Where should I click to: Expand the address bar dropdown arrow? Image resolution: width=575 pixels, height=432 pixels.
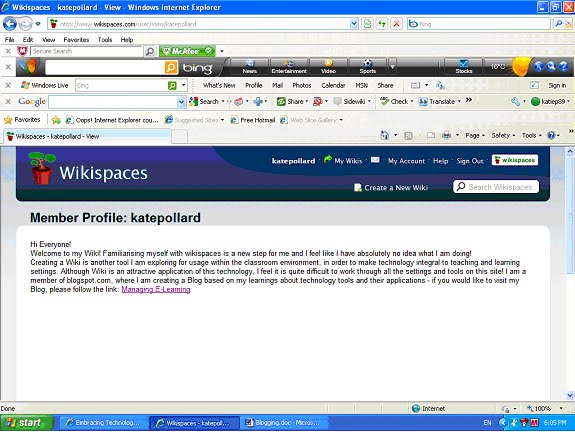pyautogui.click(x=354, y=24)
